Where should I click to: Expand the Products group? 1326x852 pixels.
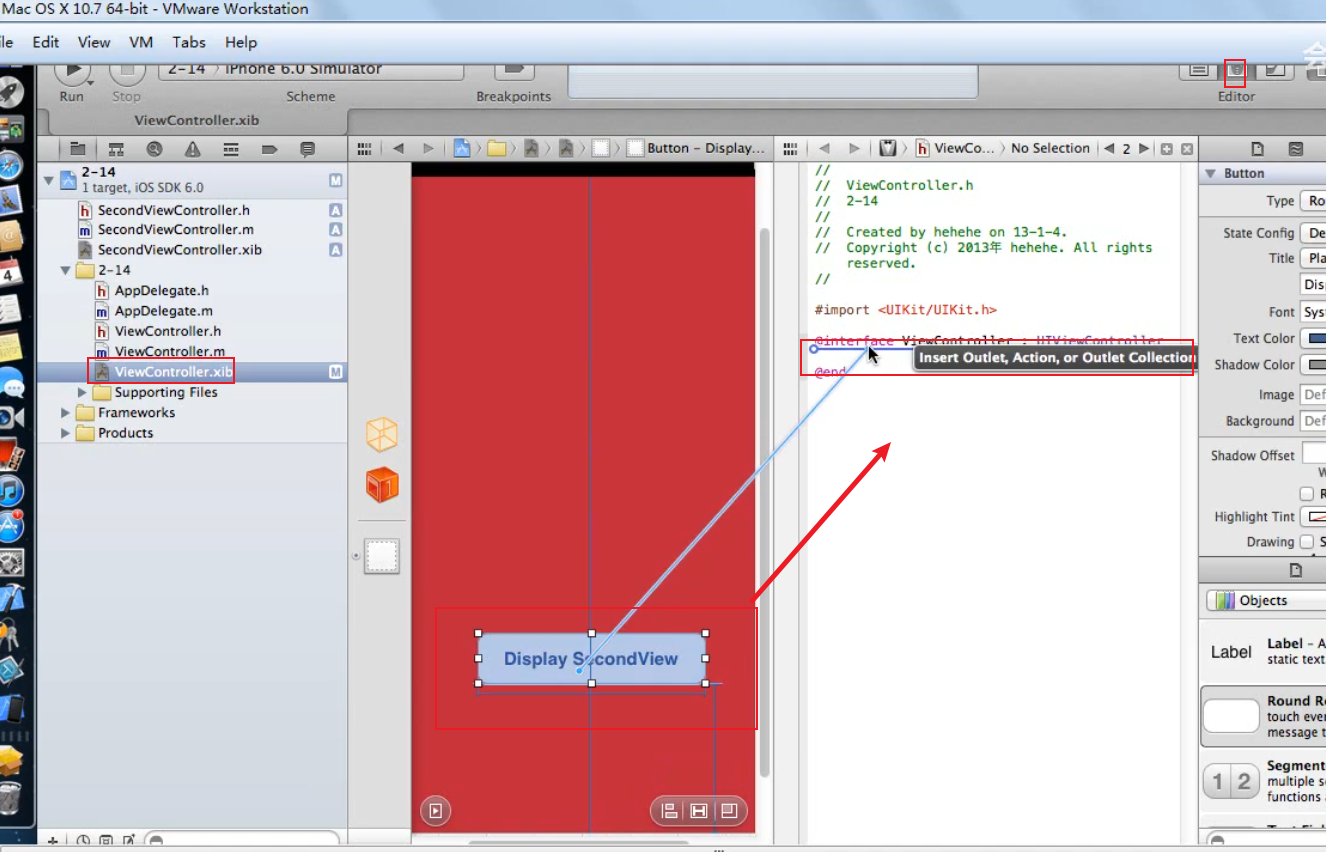[66, 433]
